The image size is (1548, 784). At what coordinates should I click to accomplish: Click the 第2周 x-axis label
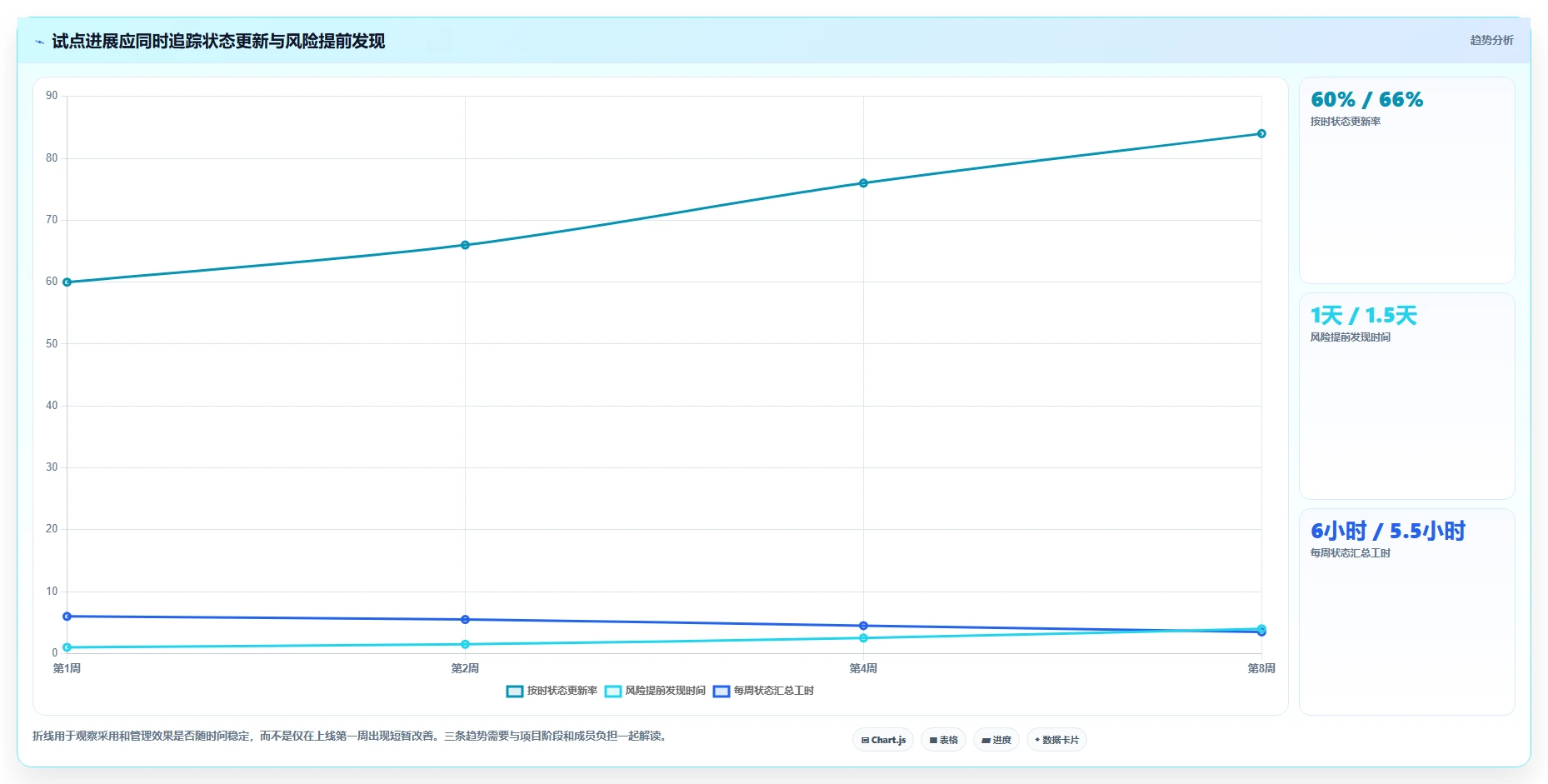point(465,668)
